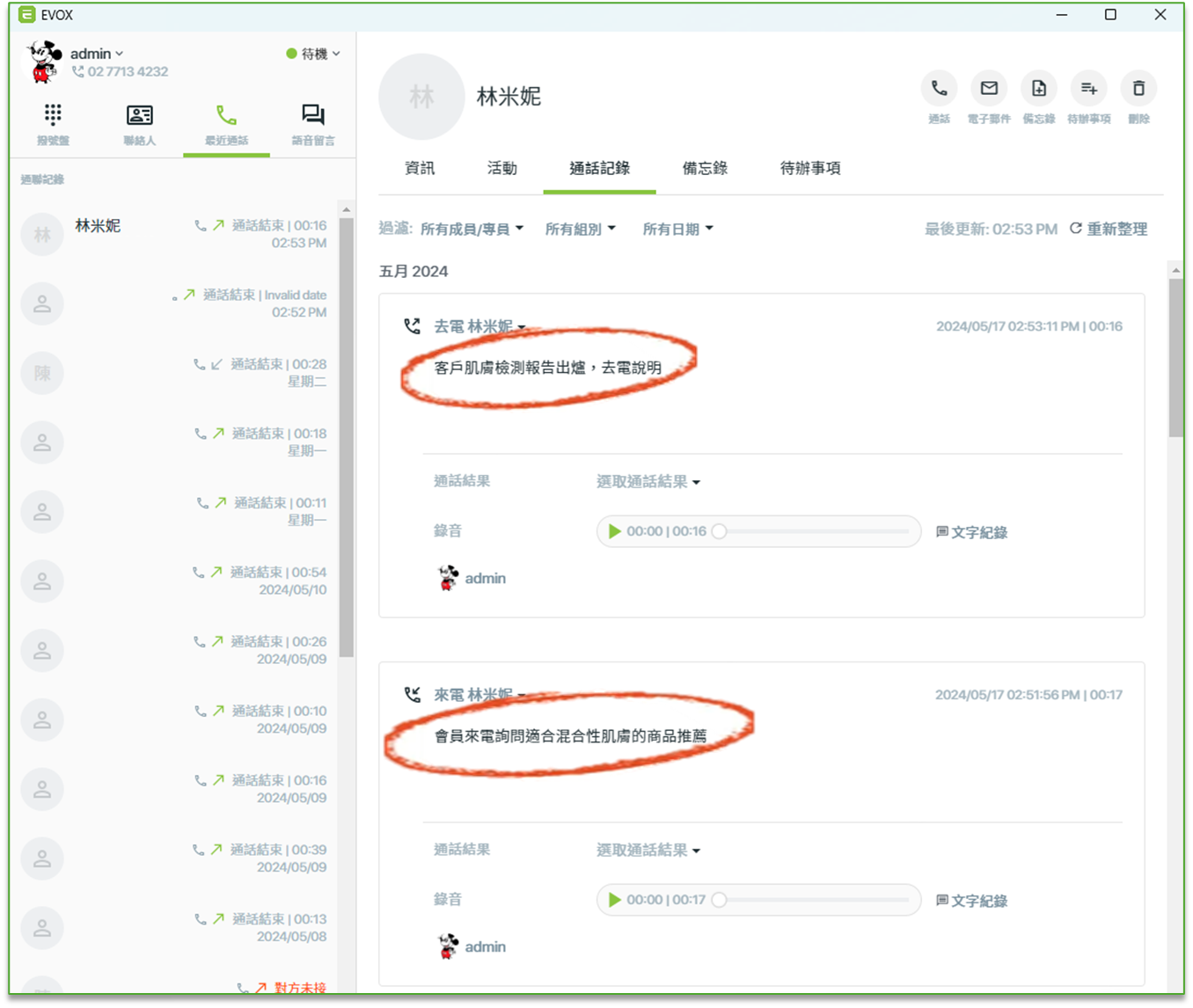Click timestamp 2024/05/17 02:51:56 PM
This screenshot has height=1008, width=1193.
(1007, 695)
